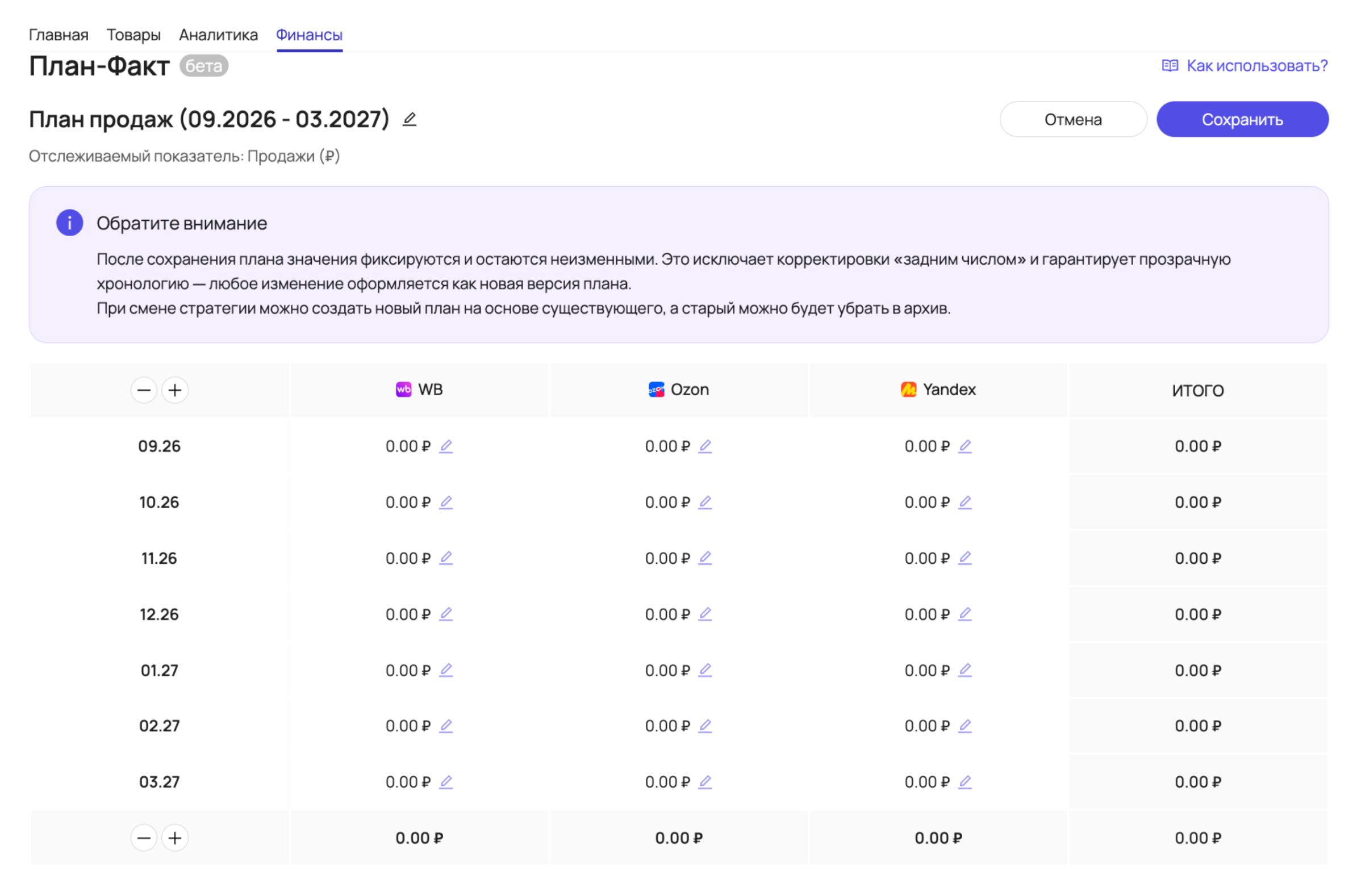Edit Yandex value for 03.27

964,782
